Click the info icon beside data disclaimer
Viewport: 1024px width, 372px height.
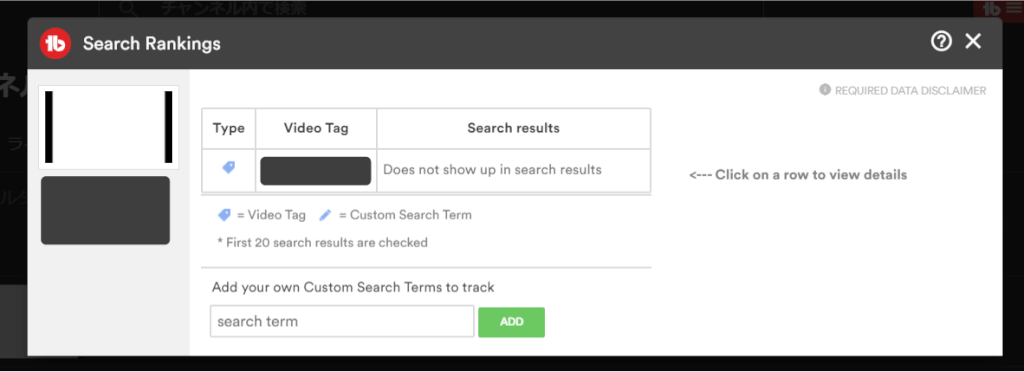click(825, 89)
